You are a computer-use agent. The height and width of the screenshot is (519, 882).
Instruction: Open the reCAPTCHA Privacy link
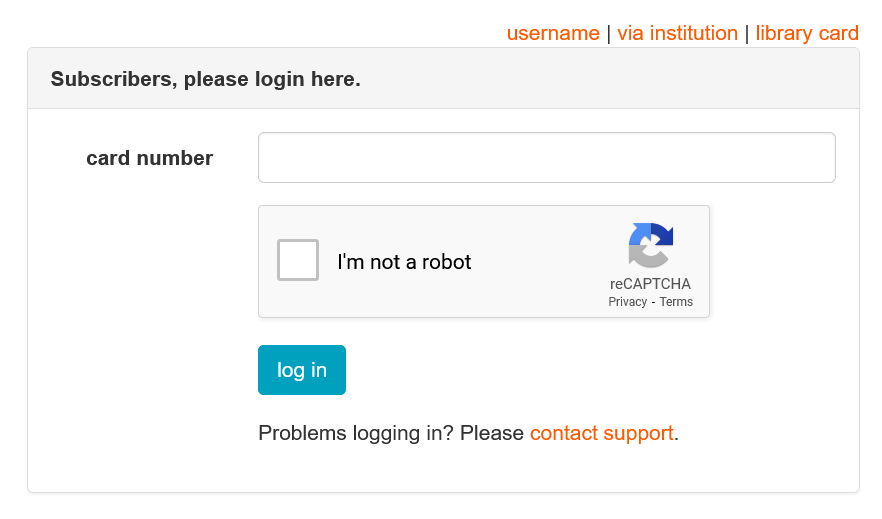pyautogui.click(x=627, y=302)
